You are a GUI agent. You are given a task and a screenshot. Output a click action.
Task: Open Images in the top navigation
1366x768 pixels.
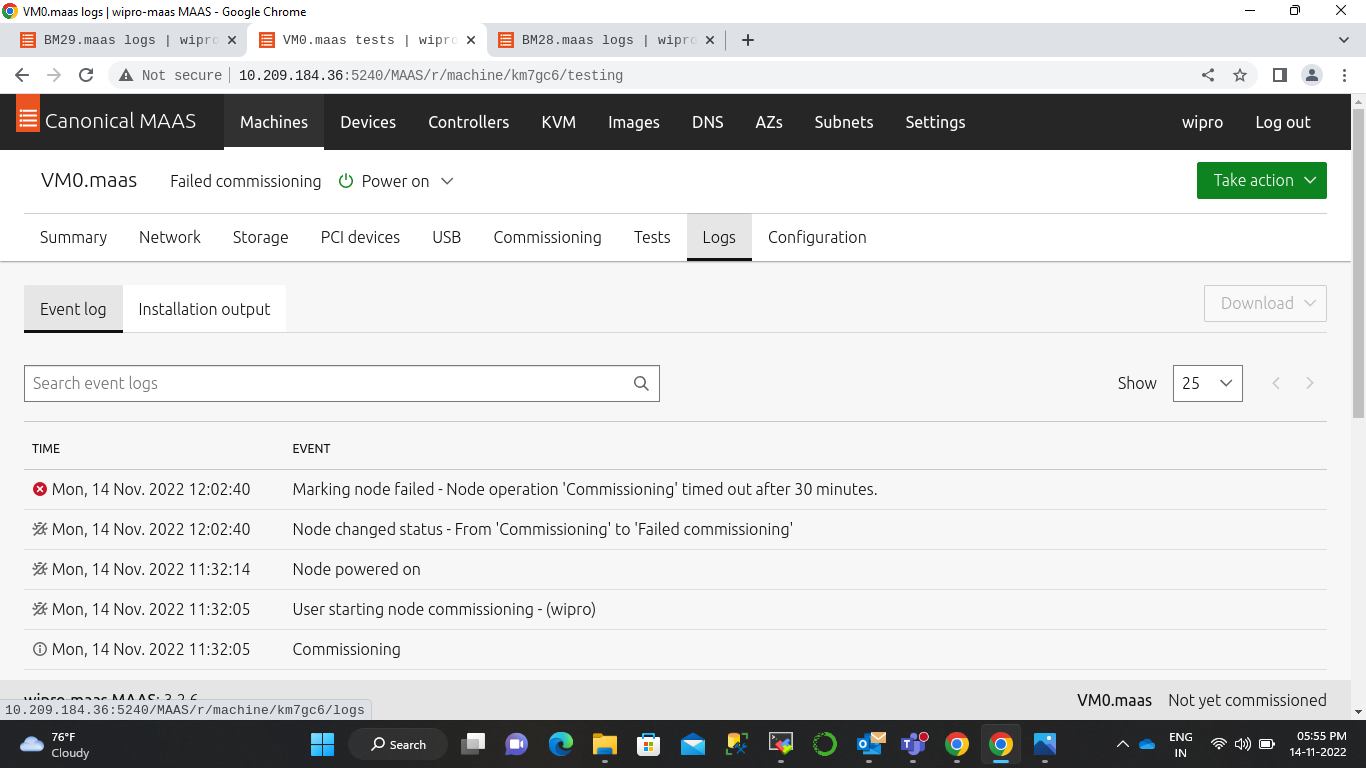pos(634,122)
